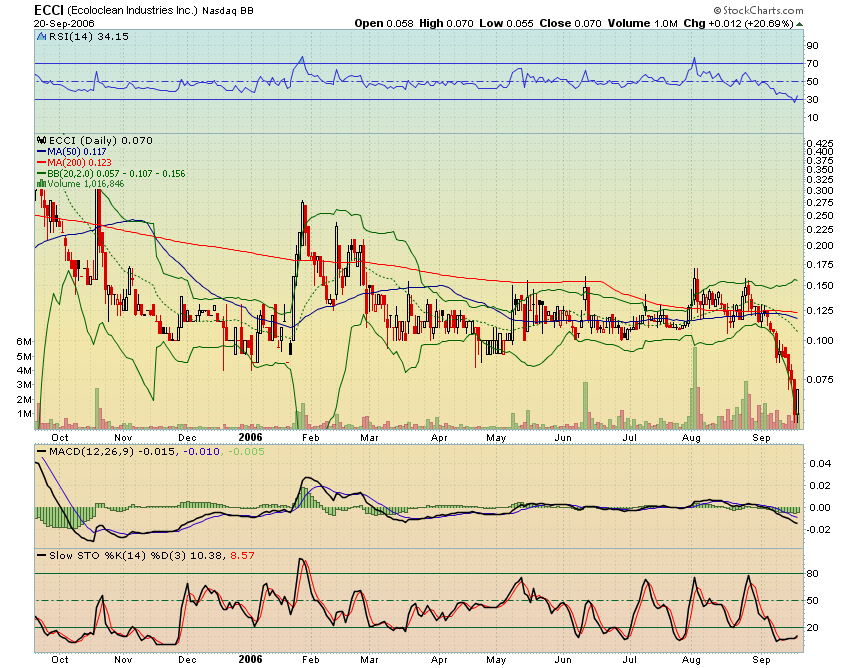Click the 2006 year label under price chart

coord(250,438)
